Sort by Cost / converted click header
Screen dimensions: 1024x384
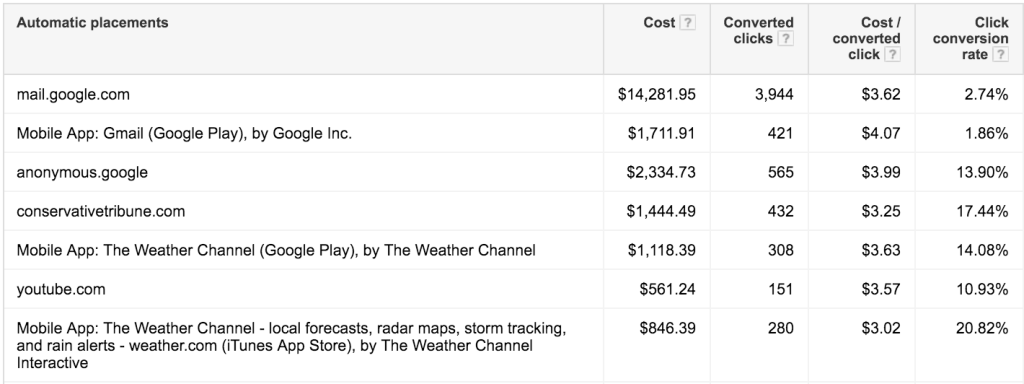pos(866,39)
